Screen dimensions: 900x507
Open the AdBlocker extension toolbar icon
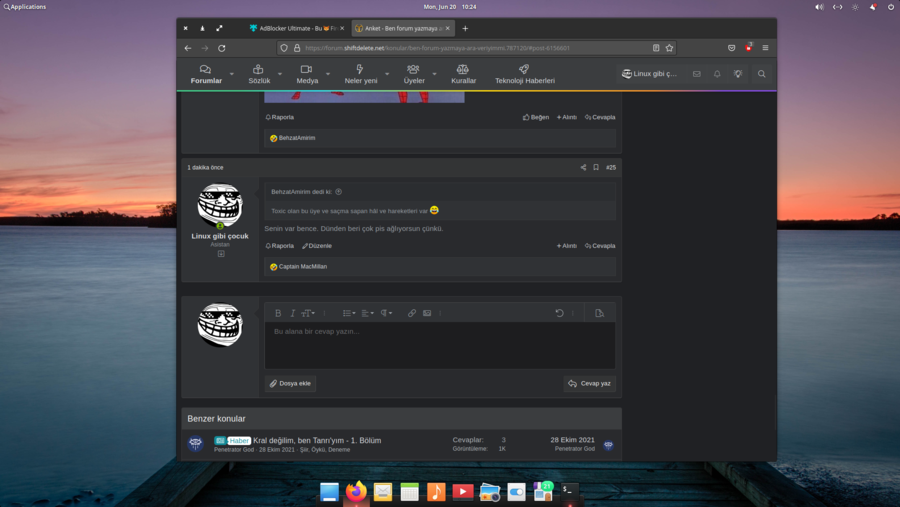pos(748,48)
